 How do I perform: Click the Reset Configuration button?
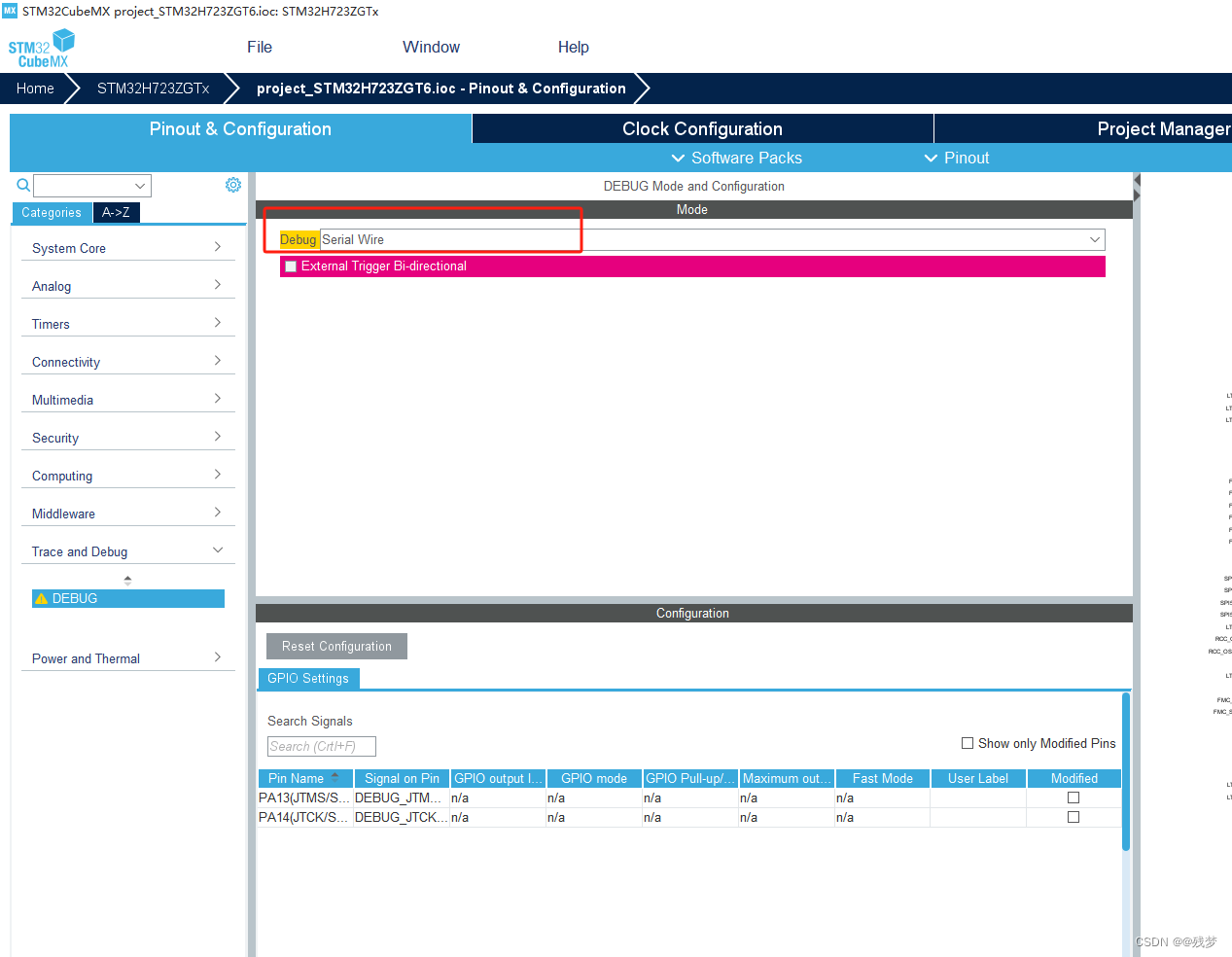pyautogui.click(x=336, y=646)
